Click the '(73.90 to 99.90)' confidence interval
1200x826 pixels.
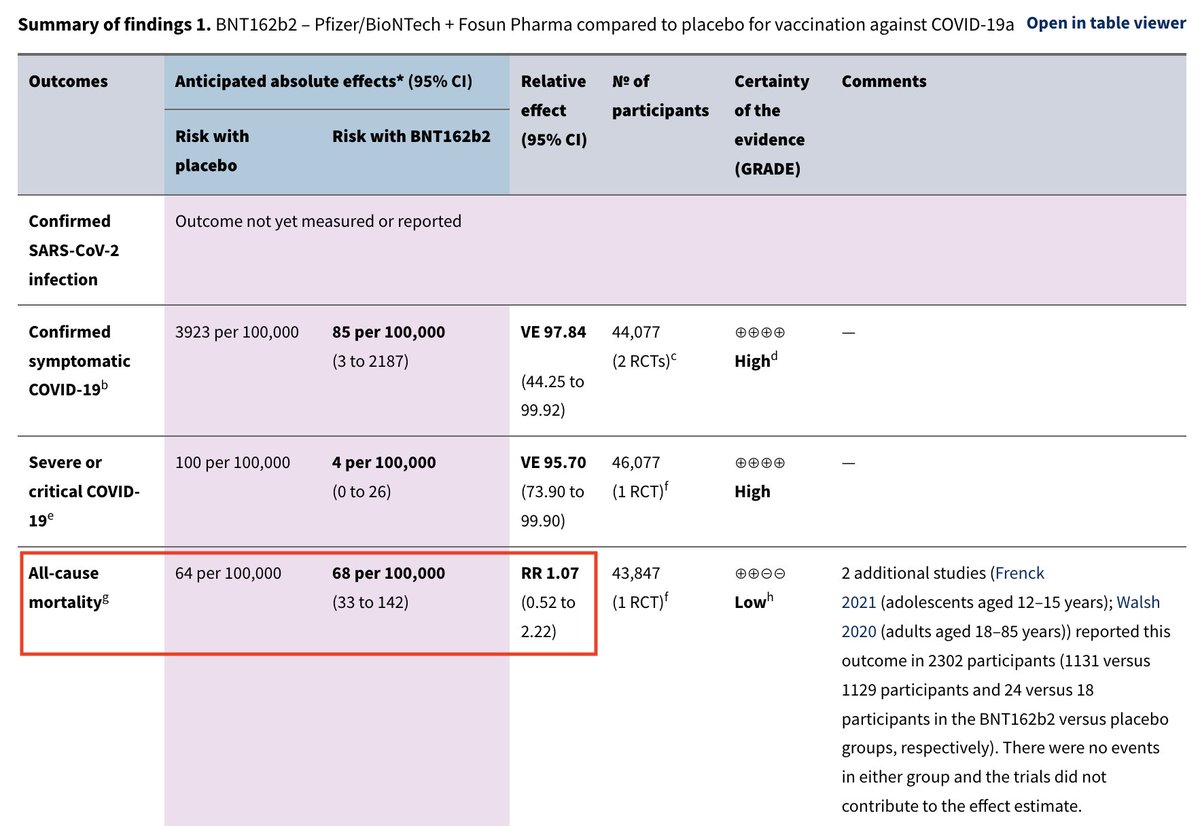(555, 506)
